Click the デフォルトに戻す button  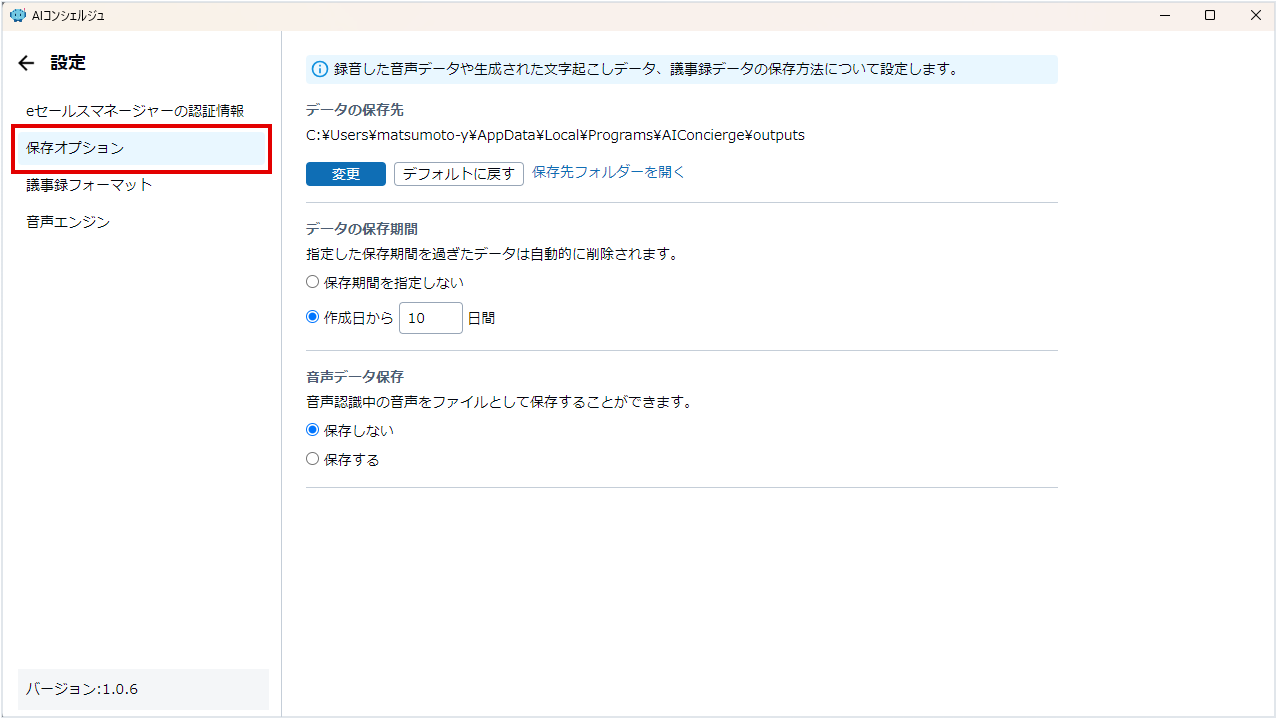(x=459, y=174)
